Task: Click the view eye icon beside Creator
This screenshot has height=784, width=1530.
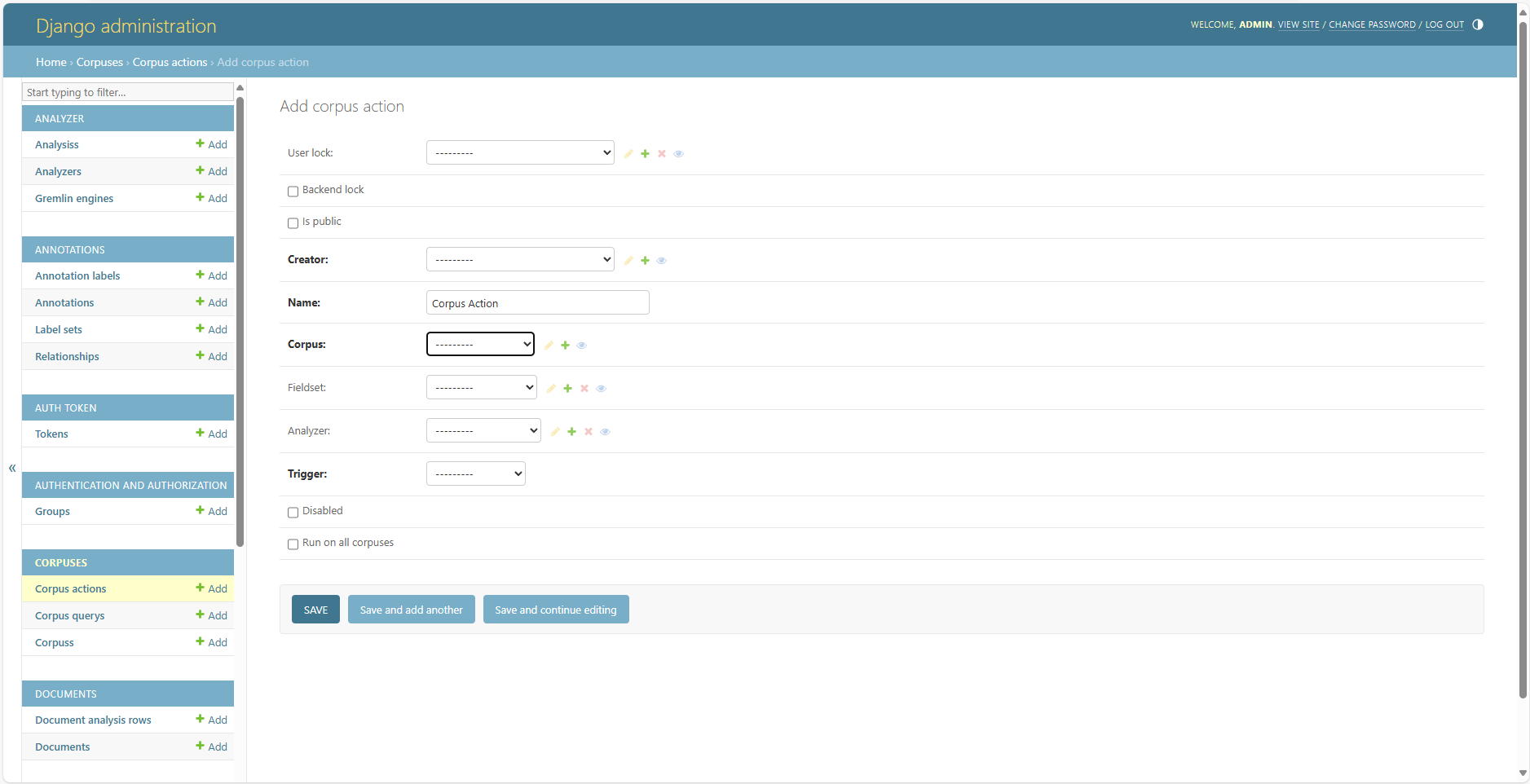Action: (662, 260)
